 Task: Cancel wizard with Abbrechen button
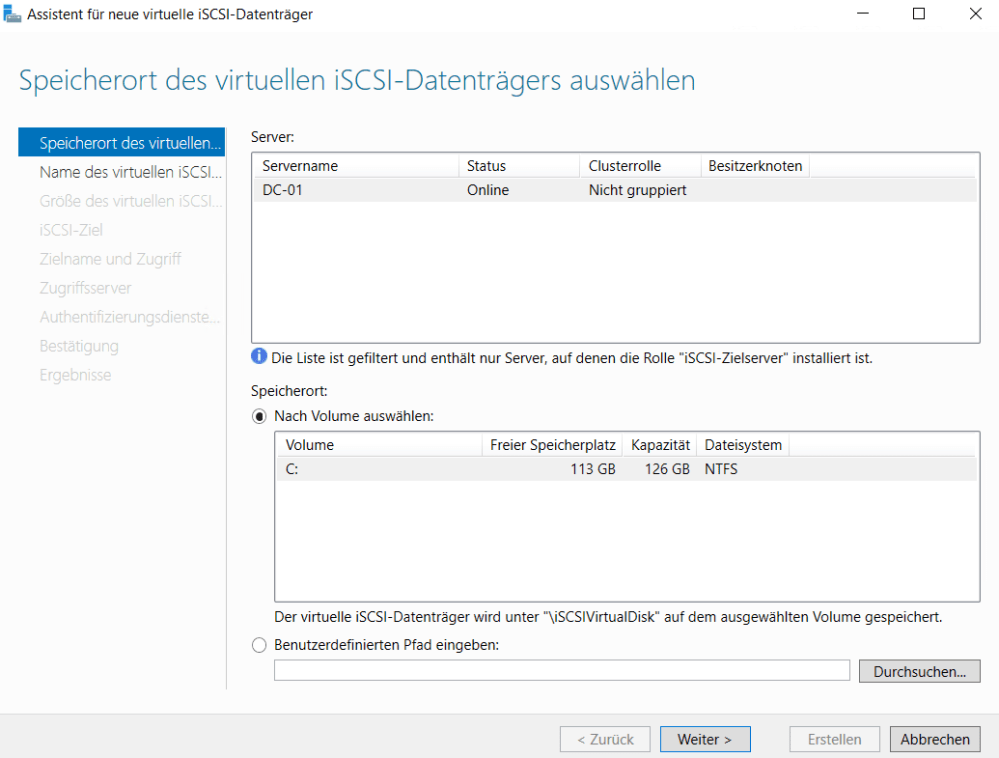pos(934,739)
